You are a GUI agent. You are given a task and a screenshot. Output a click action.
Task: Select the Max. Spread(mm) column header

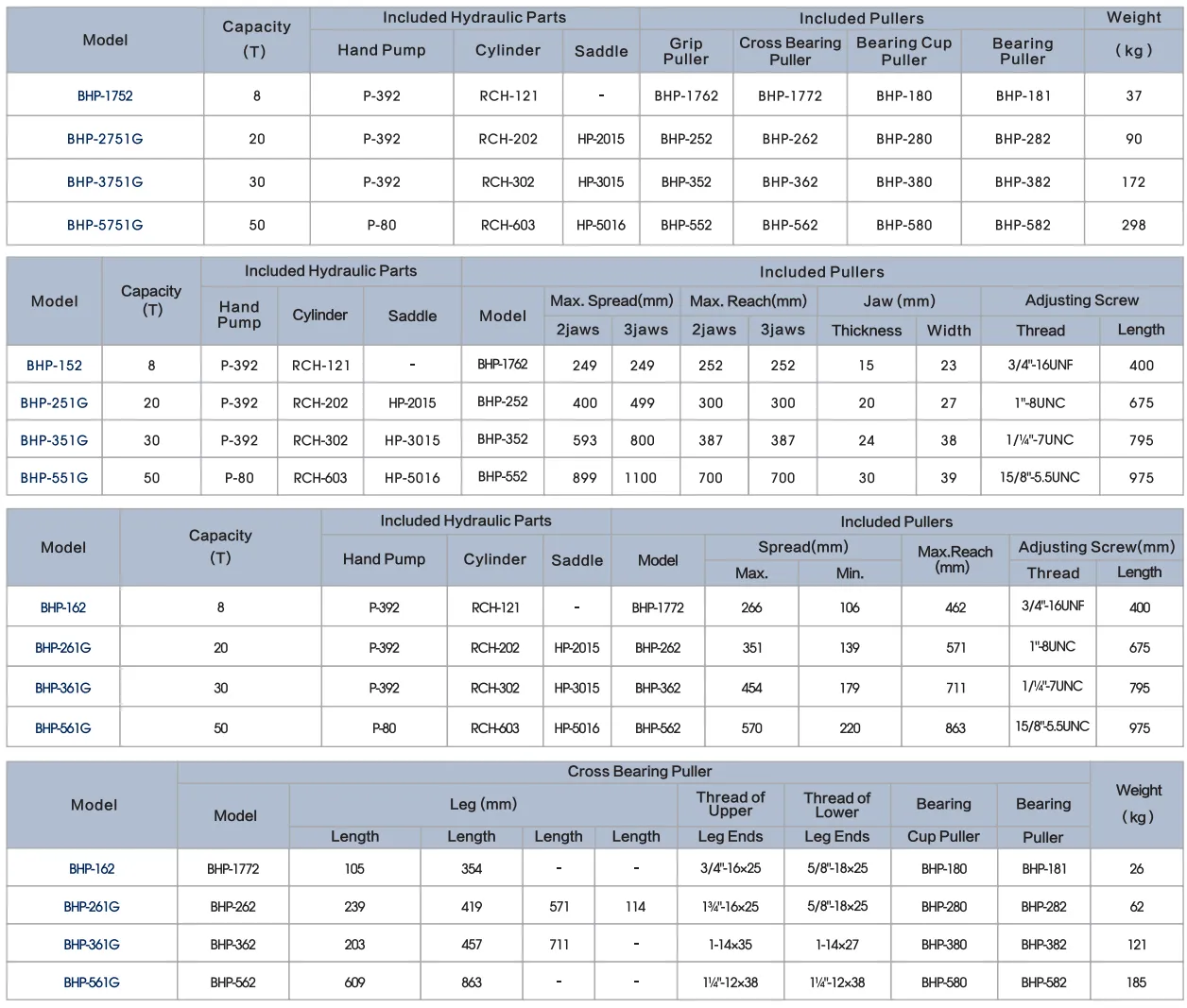(x=611, y=301)
